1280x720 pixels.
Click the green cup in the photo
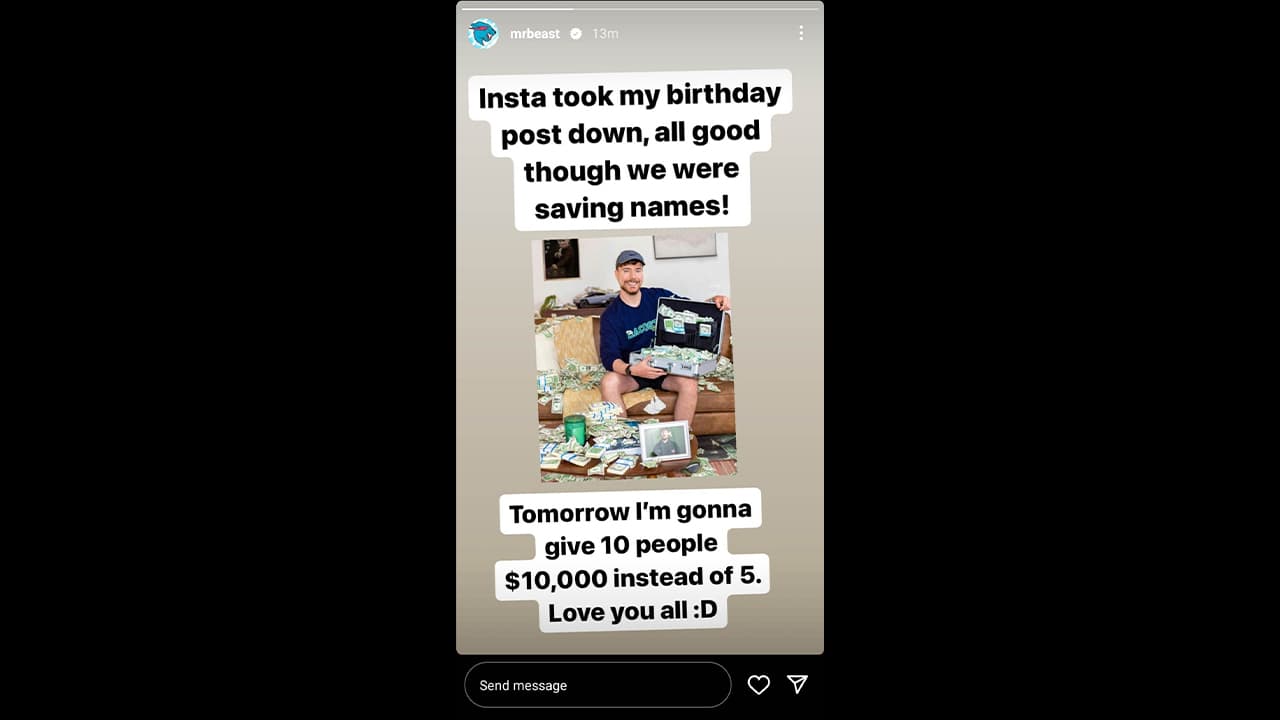pyautogui.click(x=574, y=429)
